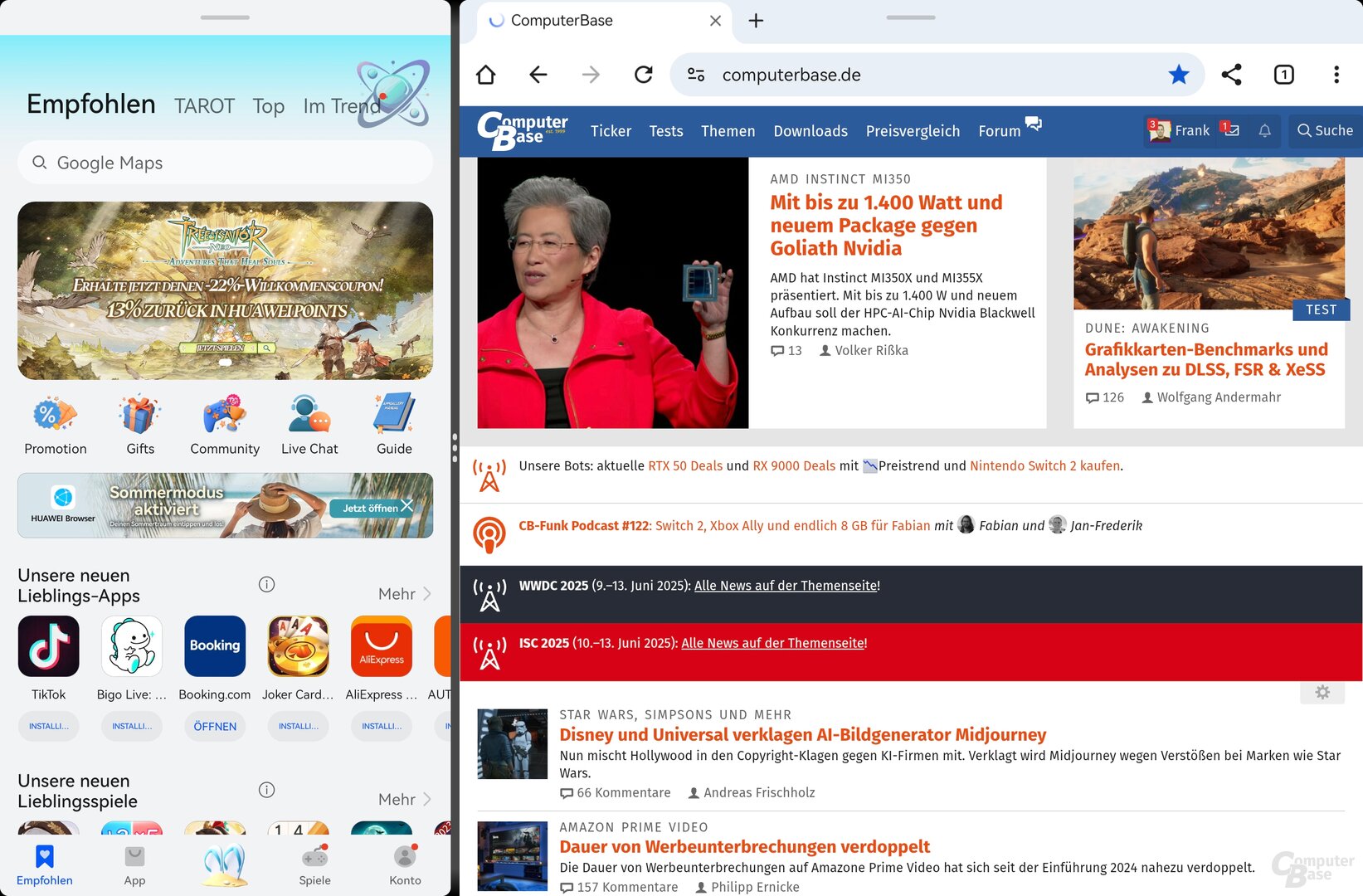
Task: Switch to the Spiele bottom tab
Action: point(314,866)
